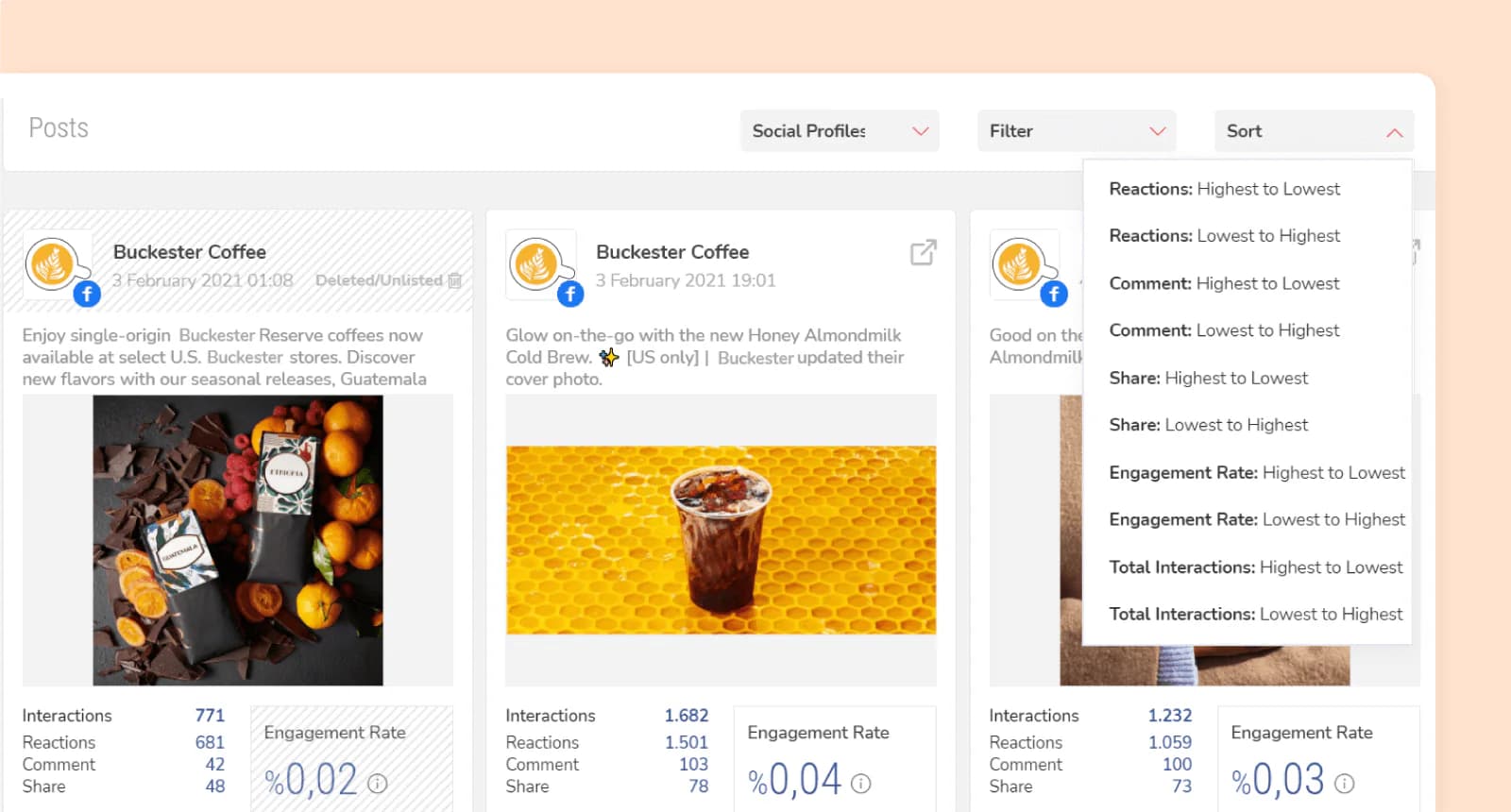Viewport: 1511px width, 812px height.
Task: Sort by Total Interactions: Highest to Lowest
Action: 1256,567
